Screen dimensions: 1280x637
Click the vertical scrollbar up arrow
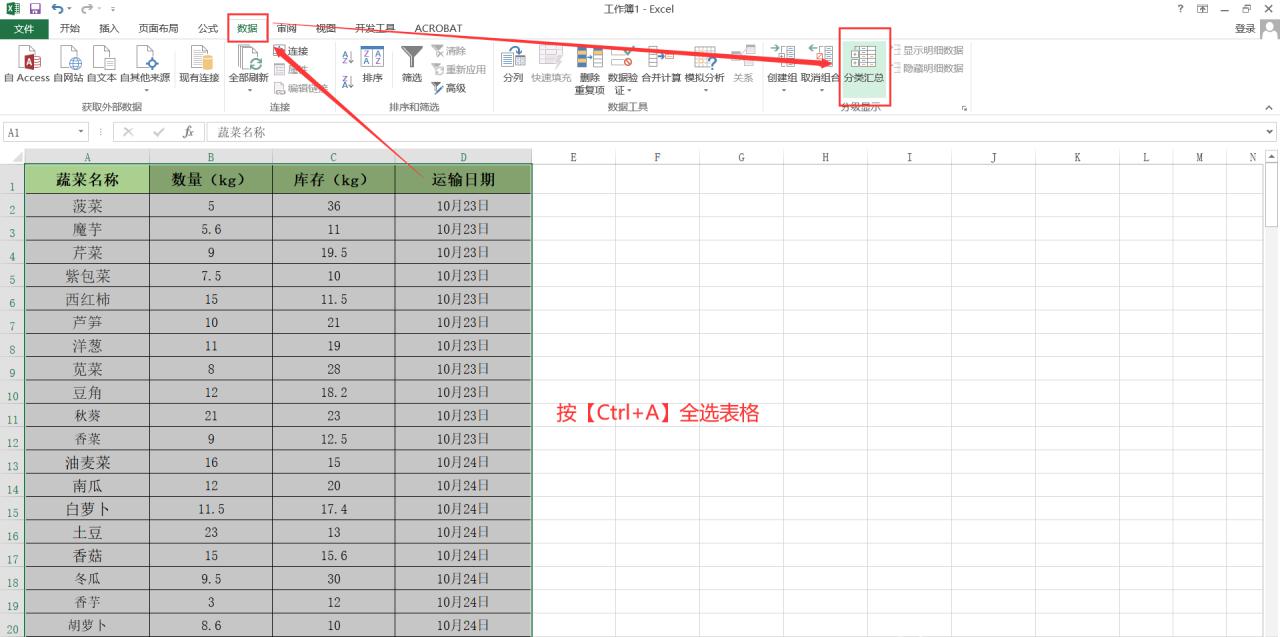(x=1272, y=157)
